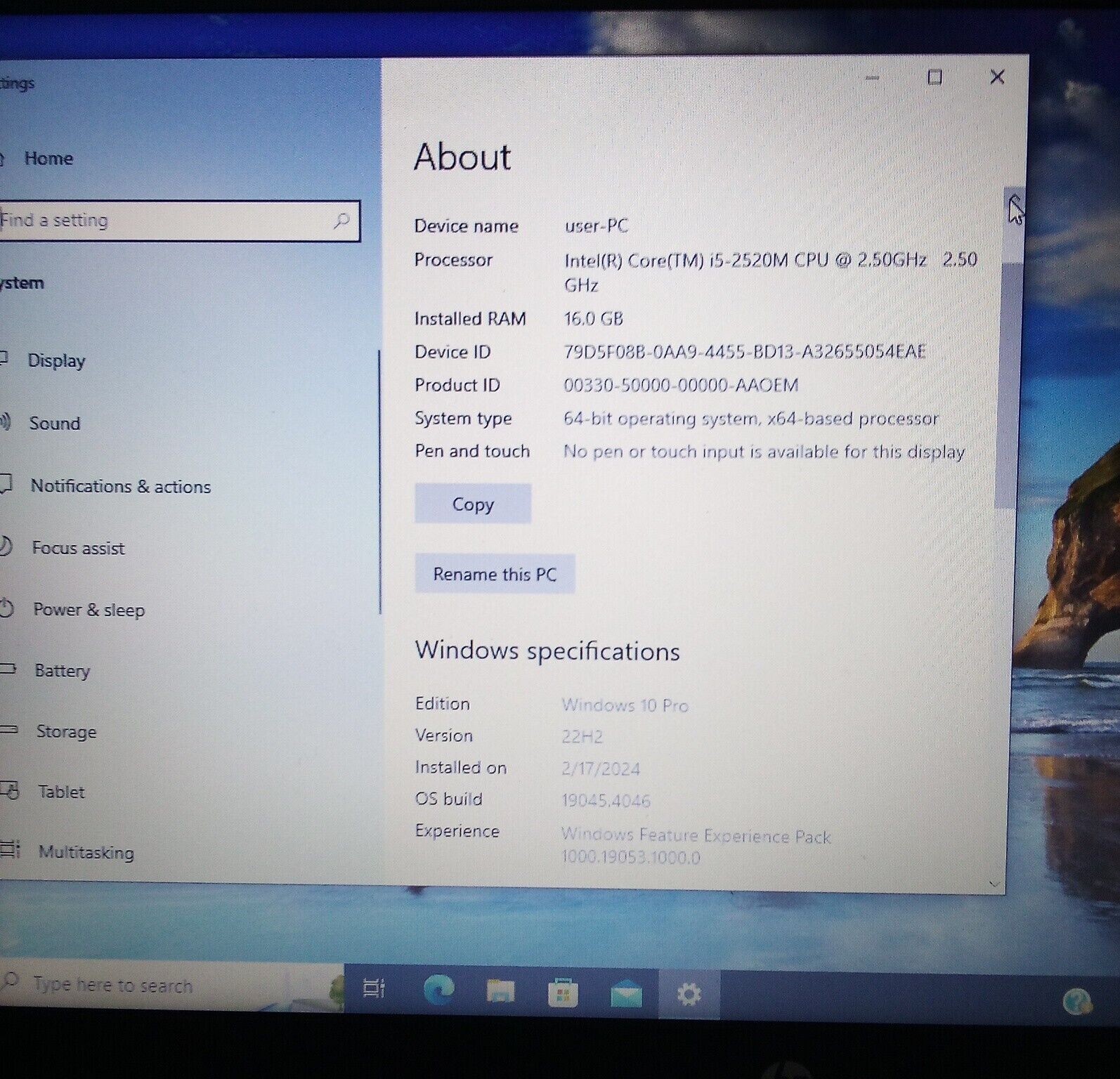Select the installed on date 2/17/2024
1120x1079 pixels.
[601, 769]
